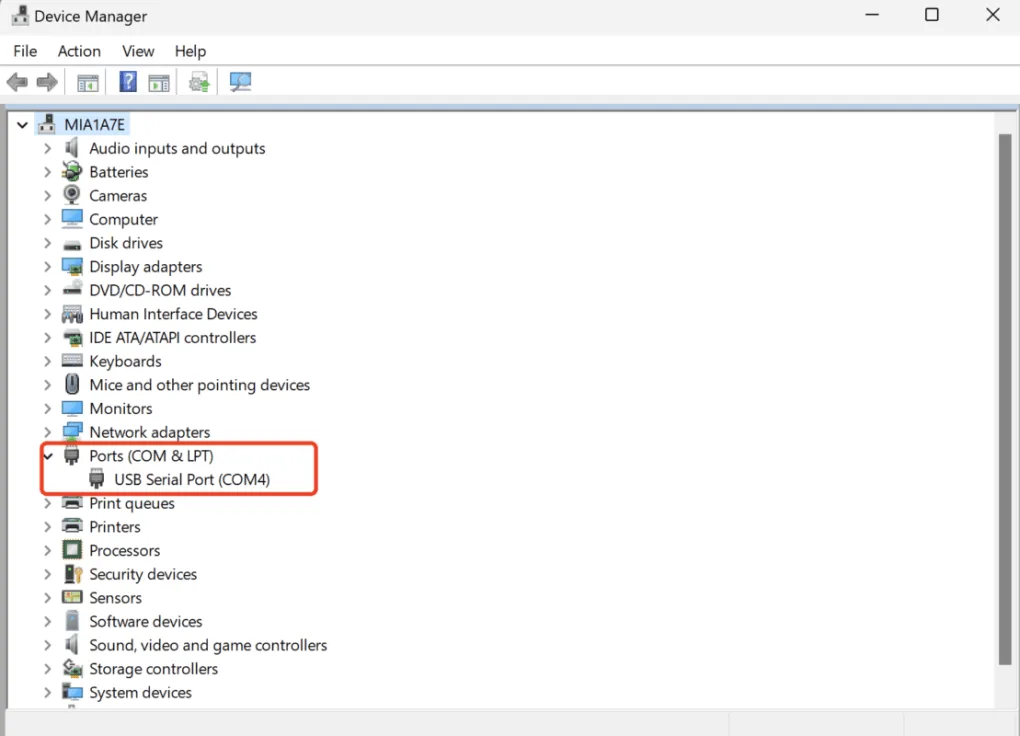Collapse the MIA1A7E root node

[22, 124]
